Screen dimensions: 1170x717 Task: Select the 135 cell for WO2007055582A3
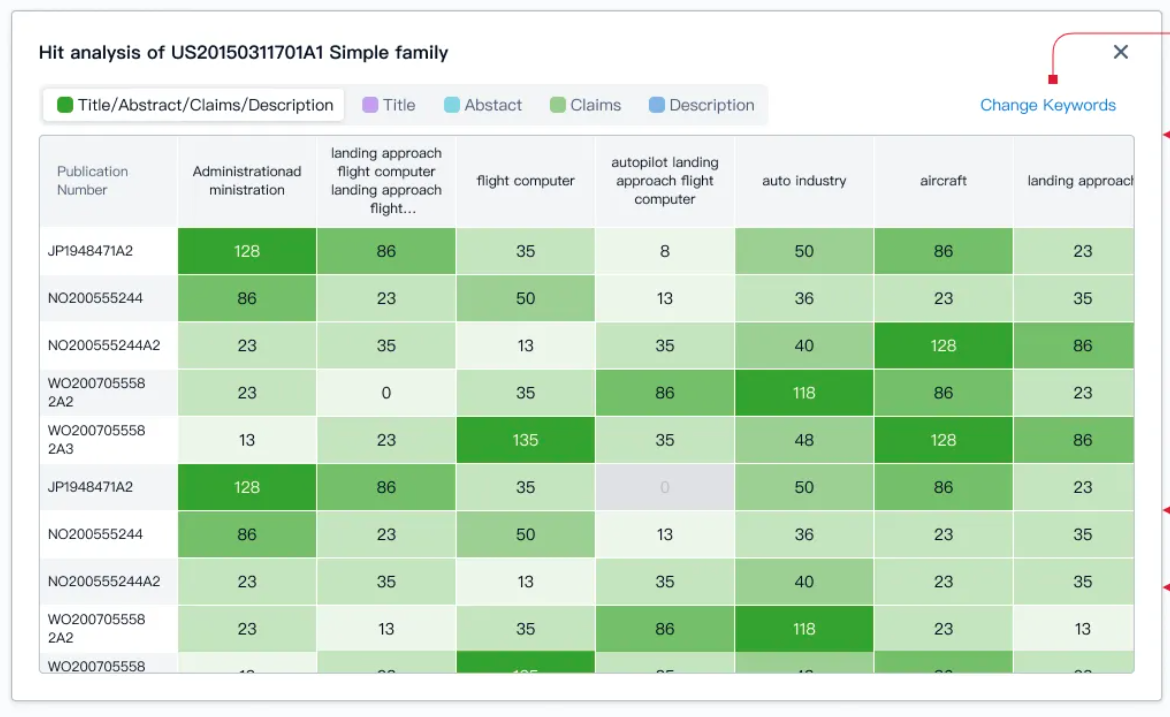525,440
